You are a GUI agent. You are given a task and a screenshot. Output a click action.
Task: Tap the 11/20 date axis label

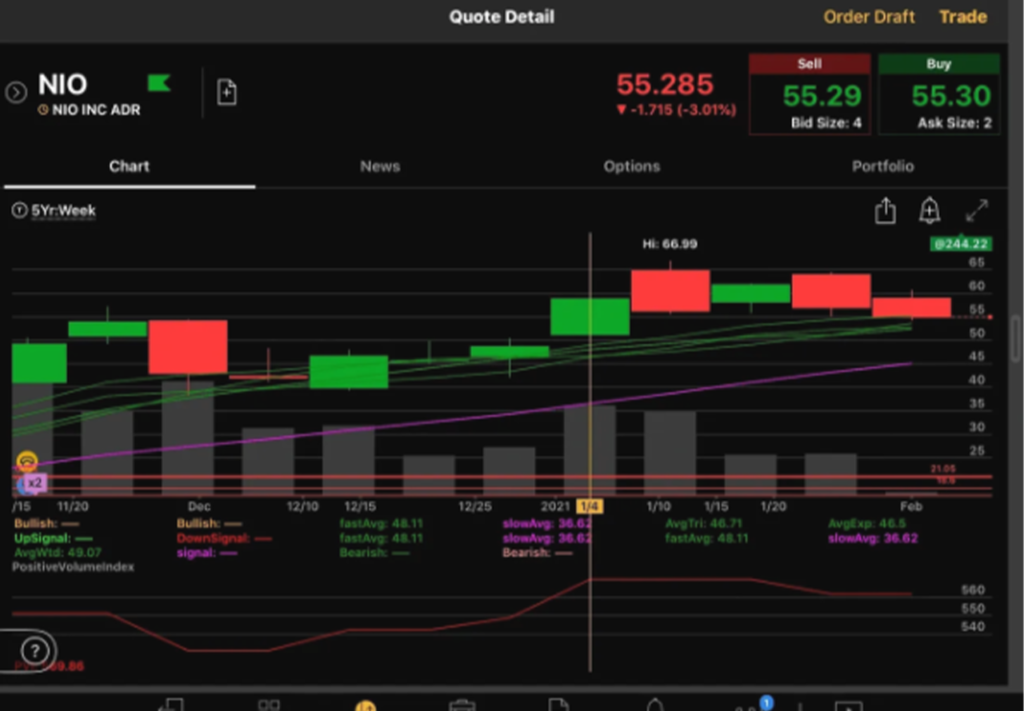tap(73, 506)
